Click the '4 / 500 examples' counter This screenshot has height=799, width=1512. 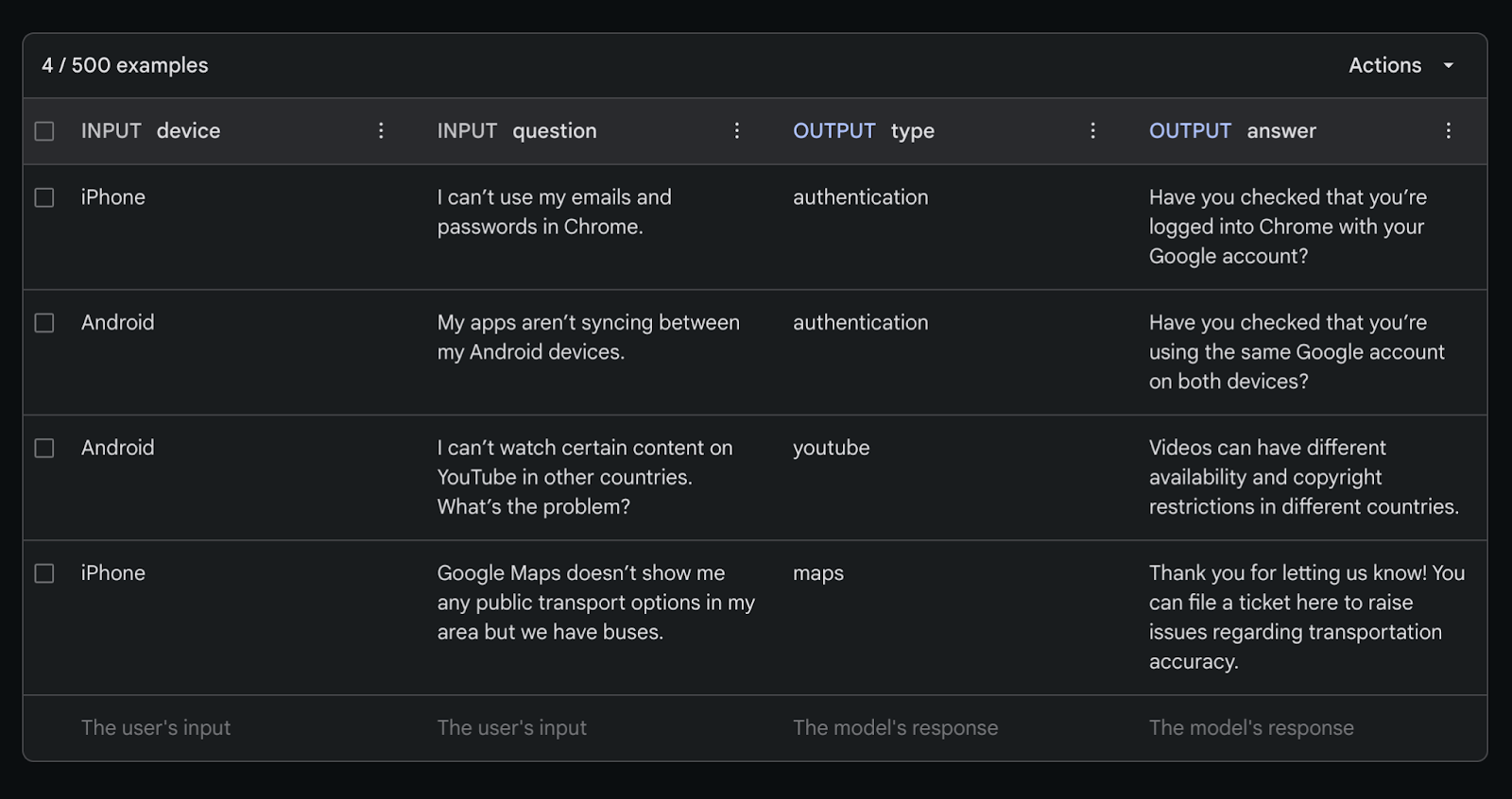point(125,65)
